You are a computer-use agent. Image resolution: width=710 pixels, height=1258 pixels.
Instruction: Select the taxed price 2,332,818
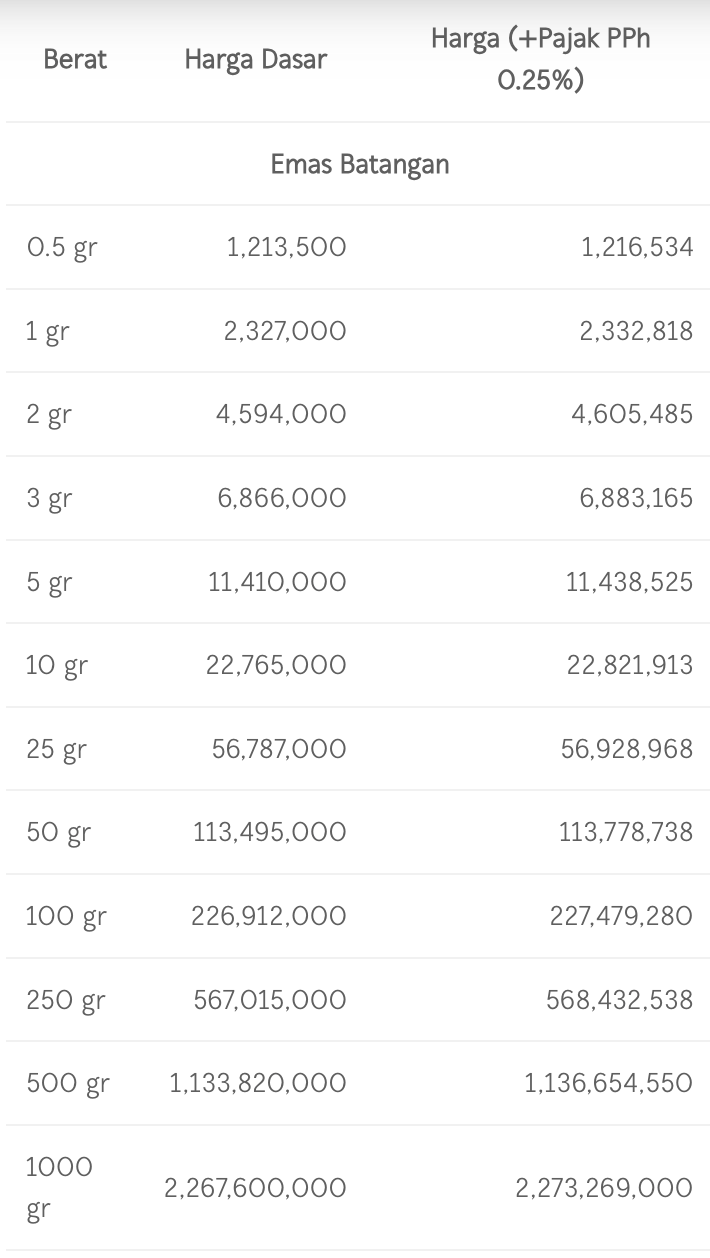pyautogui.click(x=636, y=331)
